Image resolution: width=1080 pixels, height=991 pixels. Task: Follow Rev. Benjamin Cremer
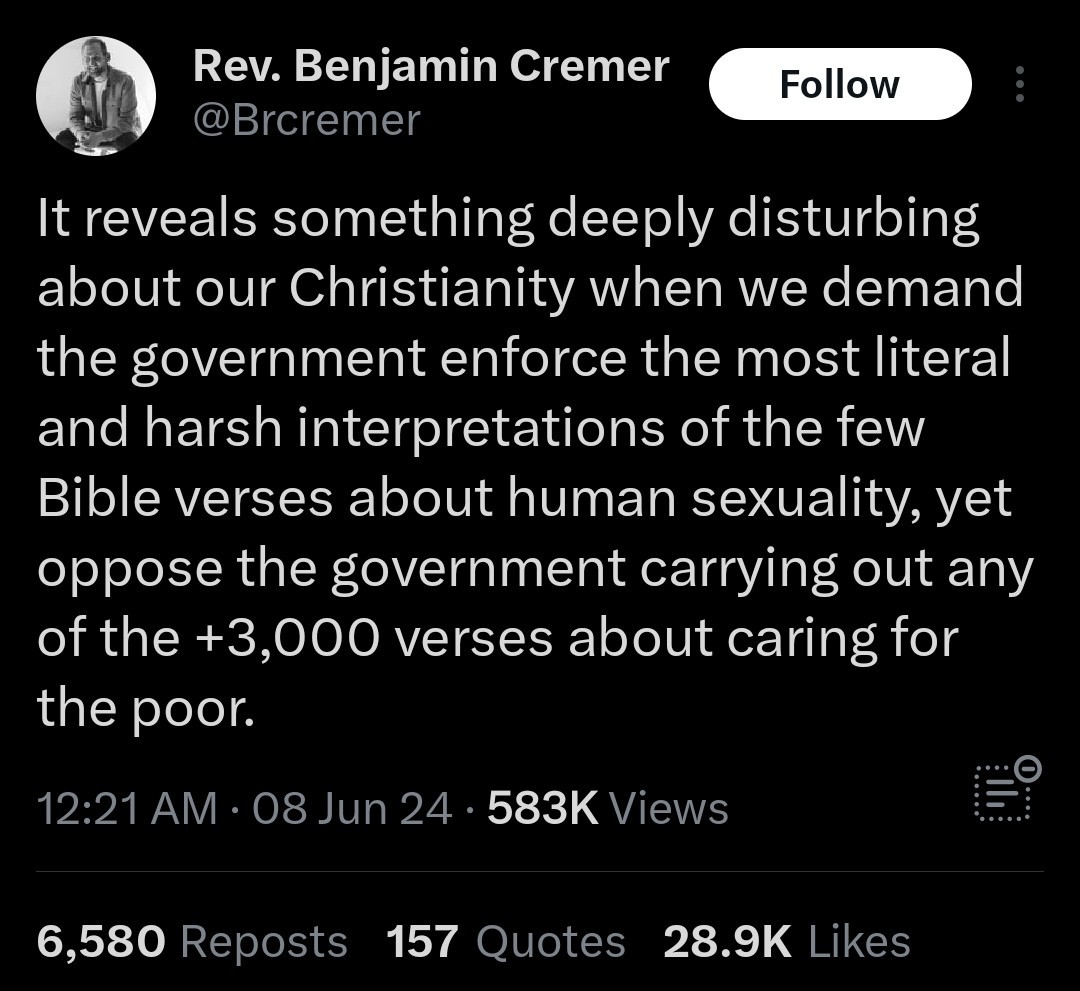840,84
